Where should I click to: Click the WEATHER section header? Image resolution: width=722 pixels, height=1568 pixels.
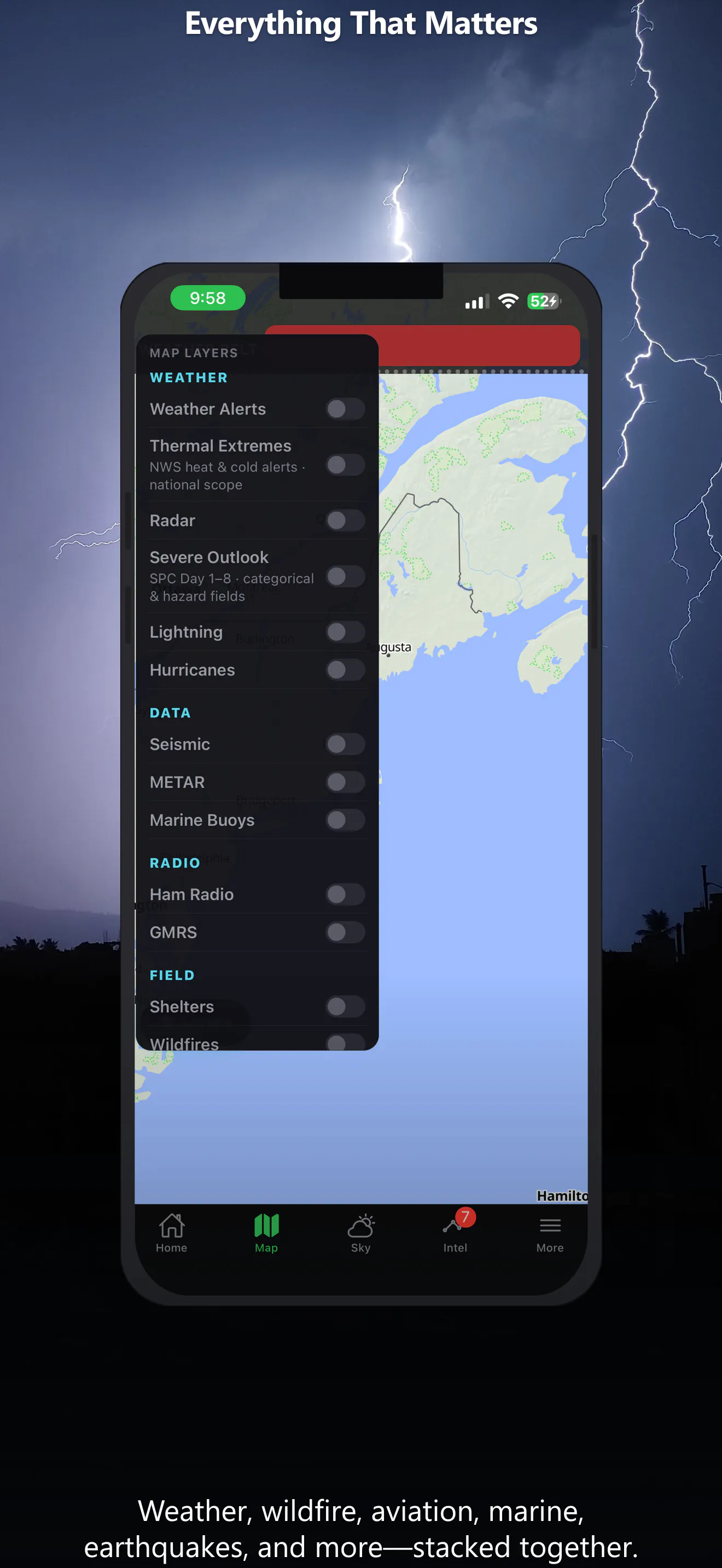click(x=189, y=377)
